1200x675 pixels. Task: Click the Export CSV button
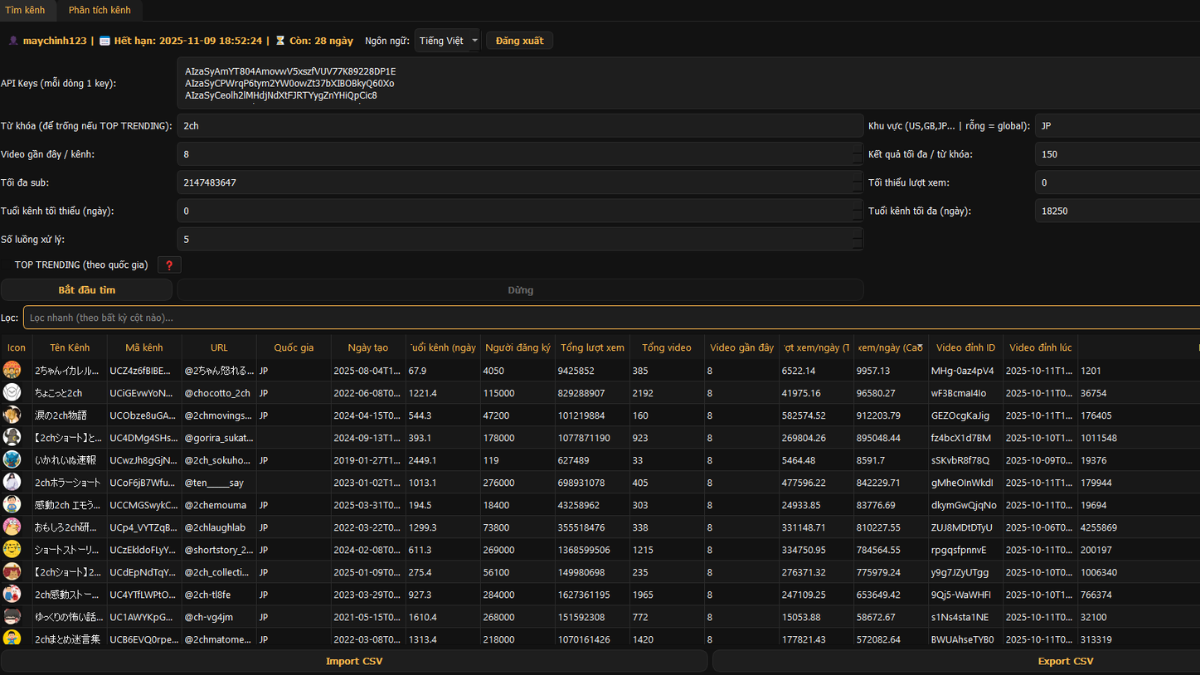(x=1064, y=661)
